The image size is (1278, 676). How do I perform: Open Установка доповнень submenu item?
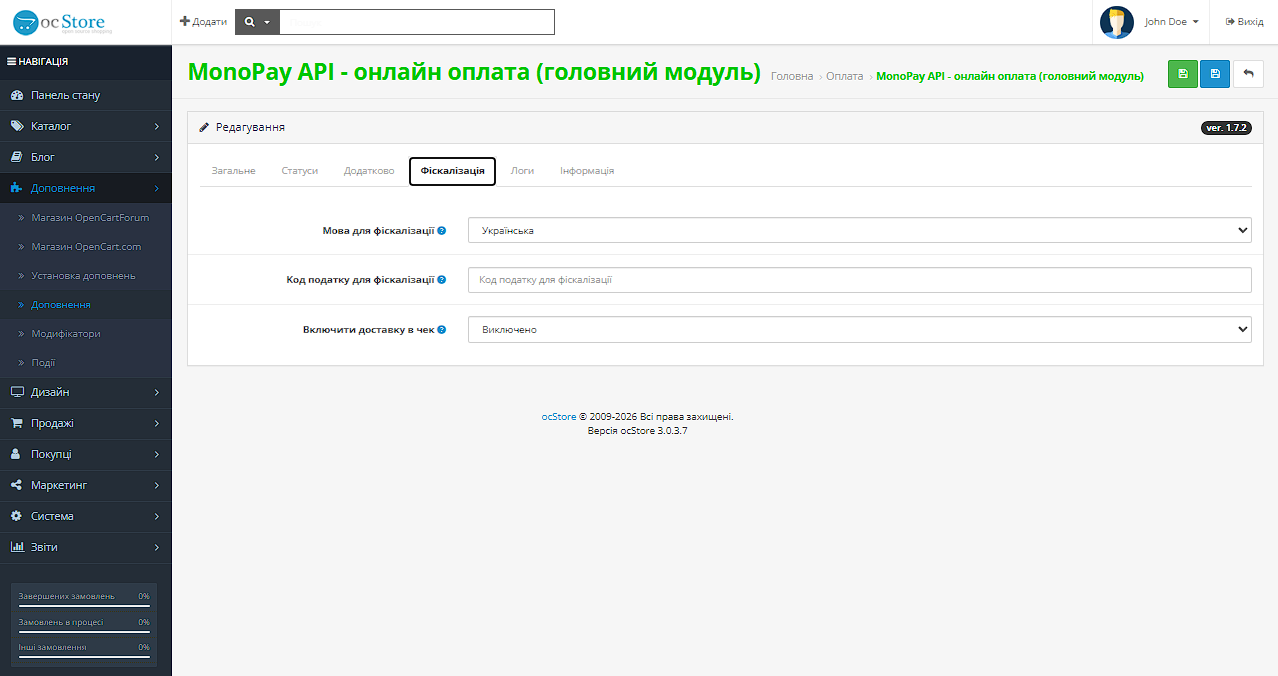pos(86,275)
